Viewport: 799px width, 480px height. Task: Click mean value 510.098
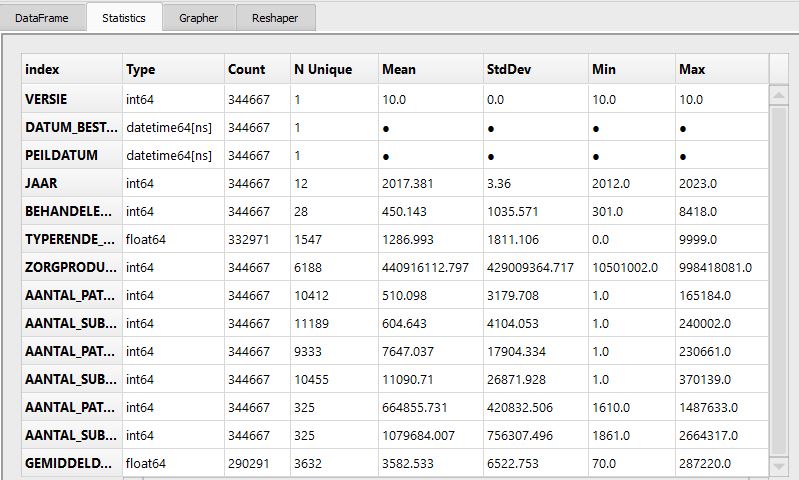coord(404,296)
